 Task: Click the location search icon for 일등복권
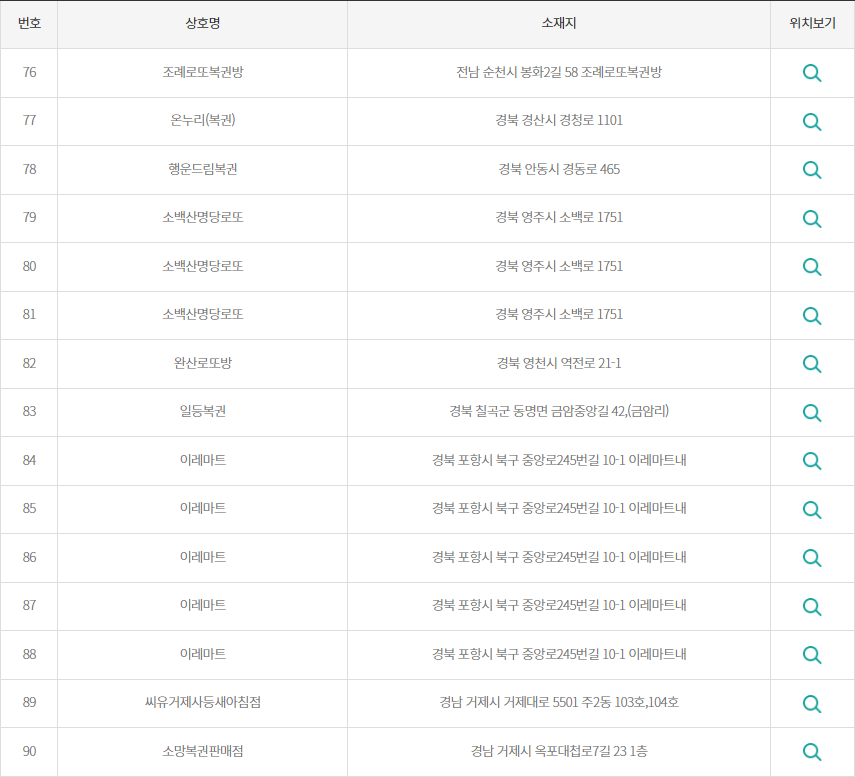811,412
